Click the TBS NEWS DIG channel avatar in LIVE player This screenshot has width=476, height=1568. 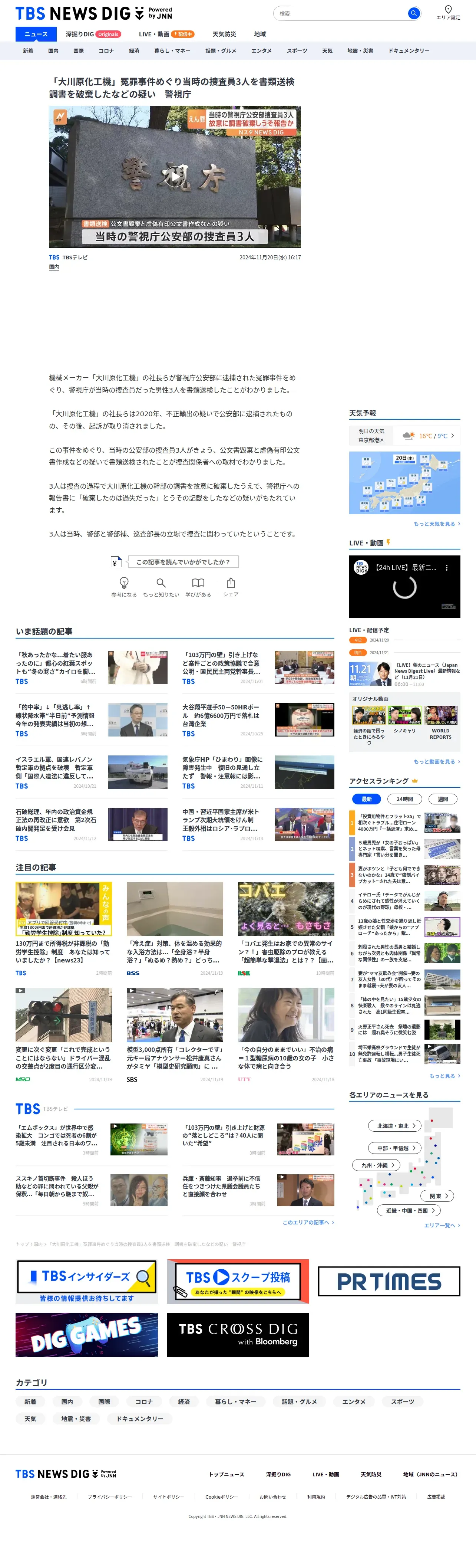point(361,567)
